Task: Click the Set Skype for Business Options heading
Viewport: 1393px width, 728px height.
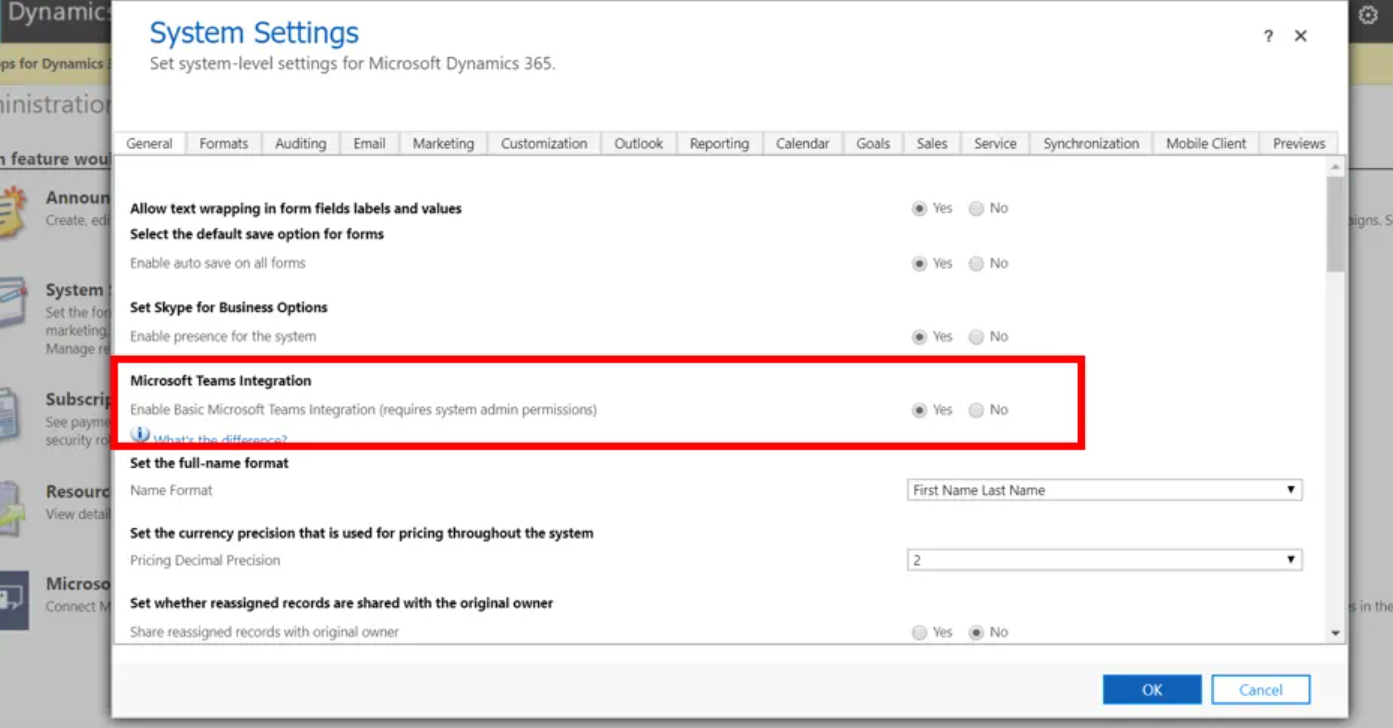Action: [x=229, y=307]
